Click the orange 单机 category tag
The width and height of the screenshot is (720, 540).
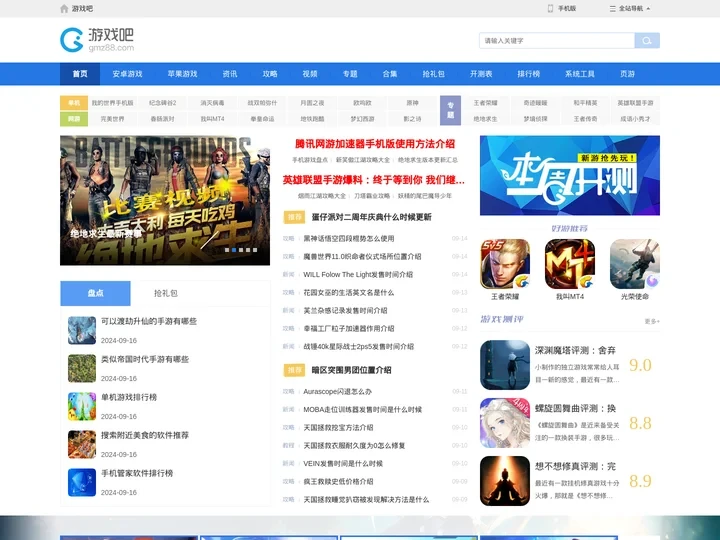click(74, 103)
